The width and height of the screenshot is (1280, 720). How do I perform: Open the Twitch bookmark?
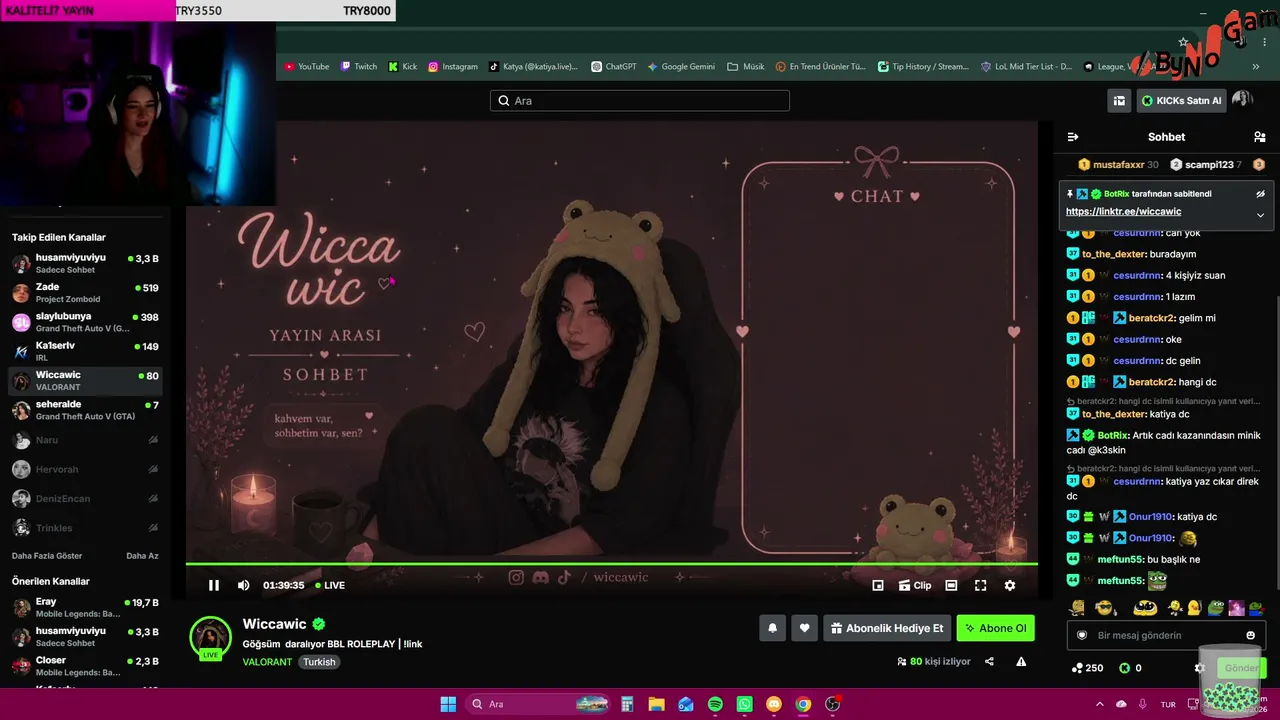click(x=358, y=67)
